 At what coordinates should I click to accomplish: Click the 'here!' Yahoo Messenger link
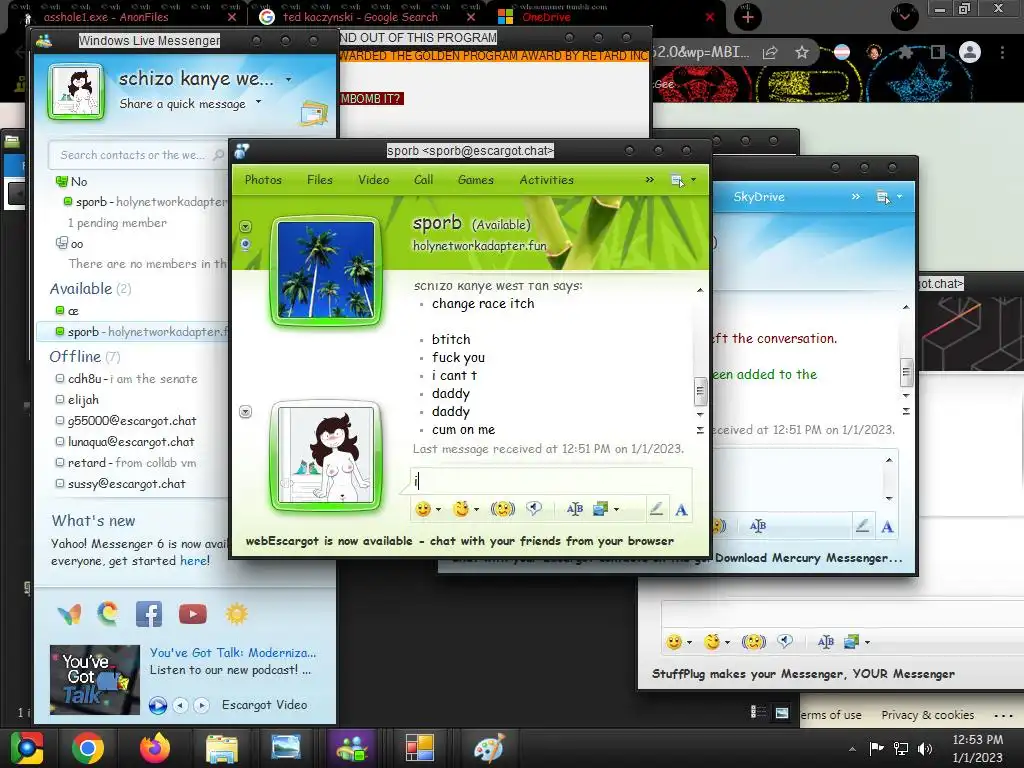point(195,561)
